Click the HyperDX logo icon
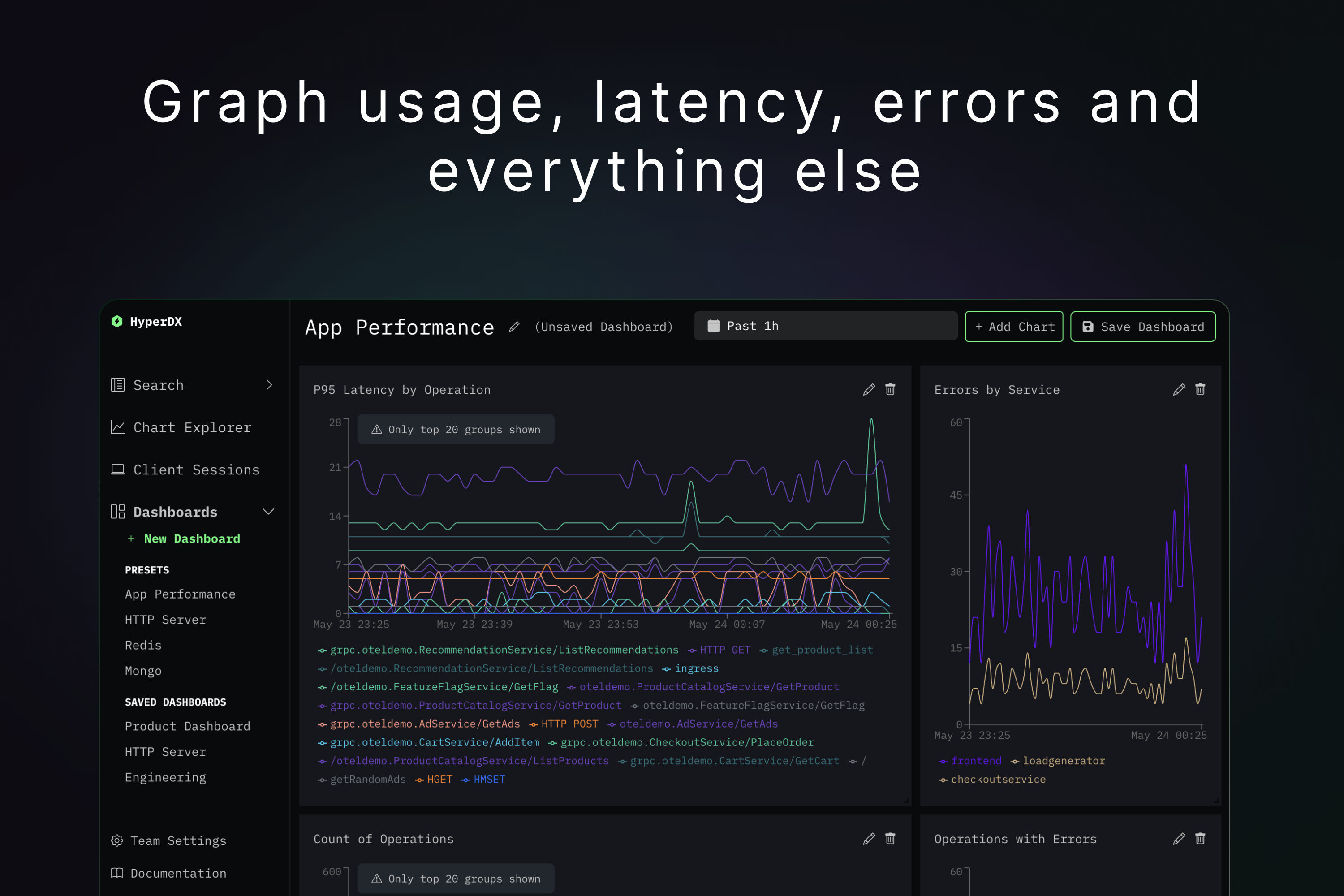Viewport: 1344px width, 896px height. point(117,321)
